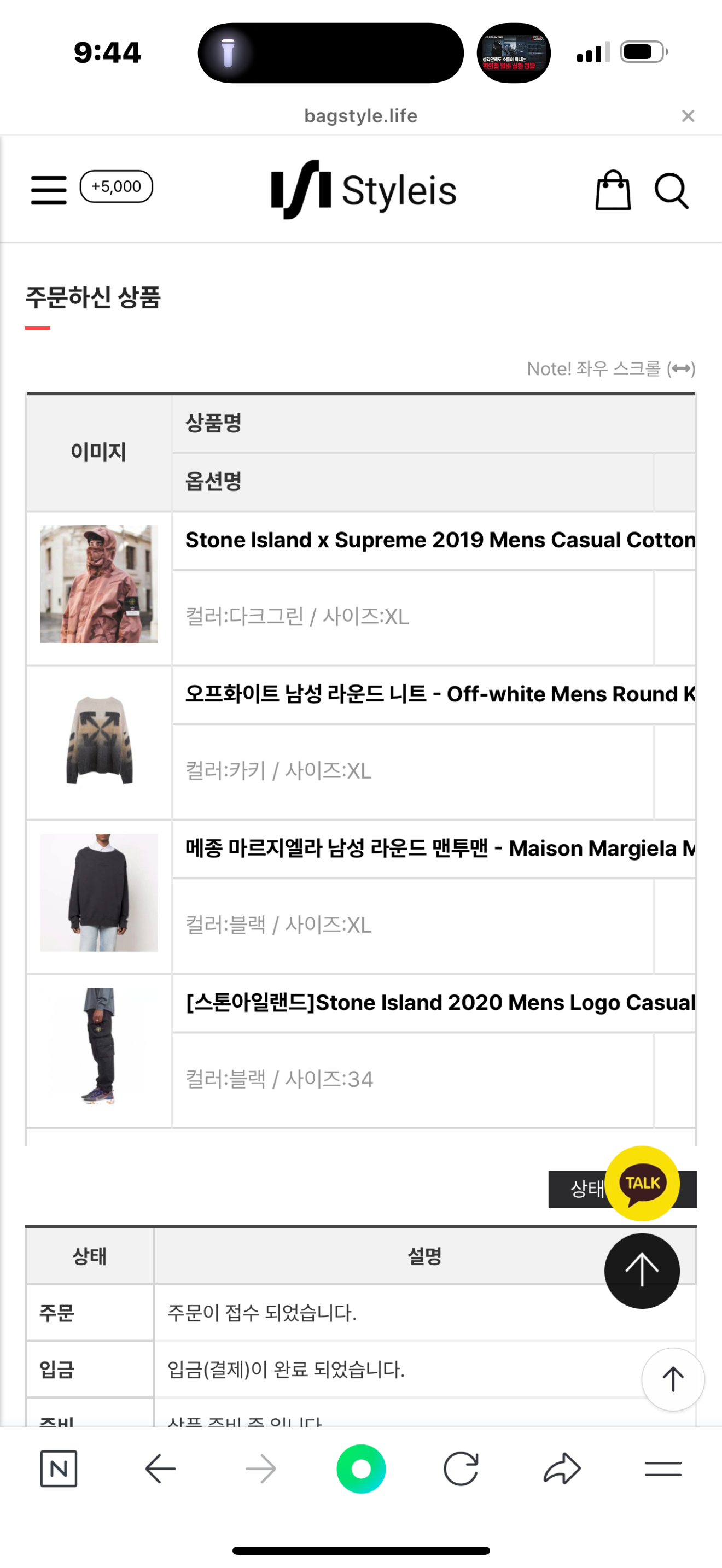Close the bagstyle.life web view
The image size is (722, 1568).
coord(688,116)
